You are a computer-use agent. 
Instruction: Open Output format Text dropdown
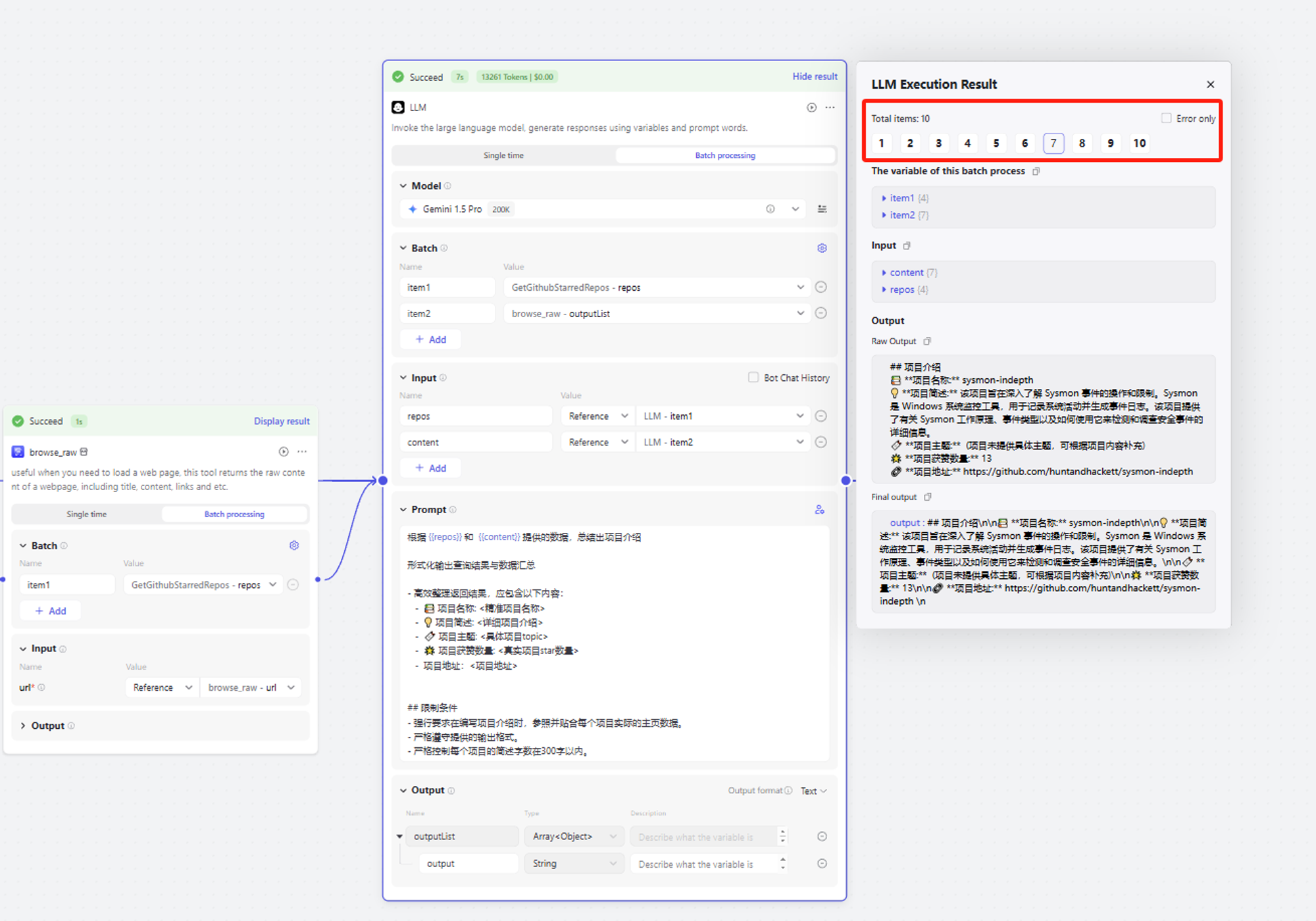click(813, 791)
